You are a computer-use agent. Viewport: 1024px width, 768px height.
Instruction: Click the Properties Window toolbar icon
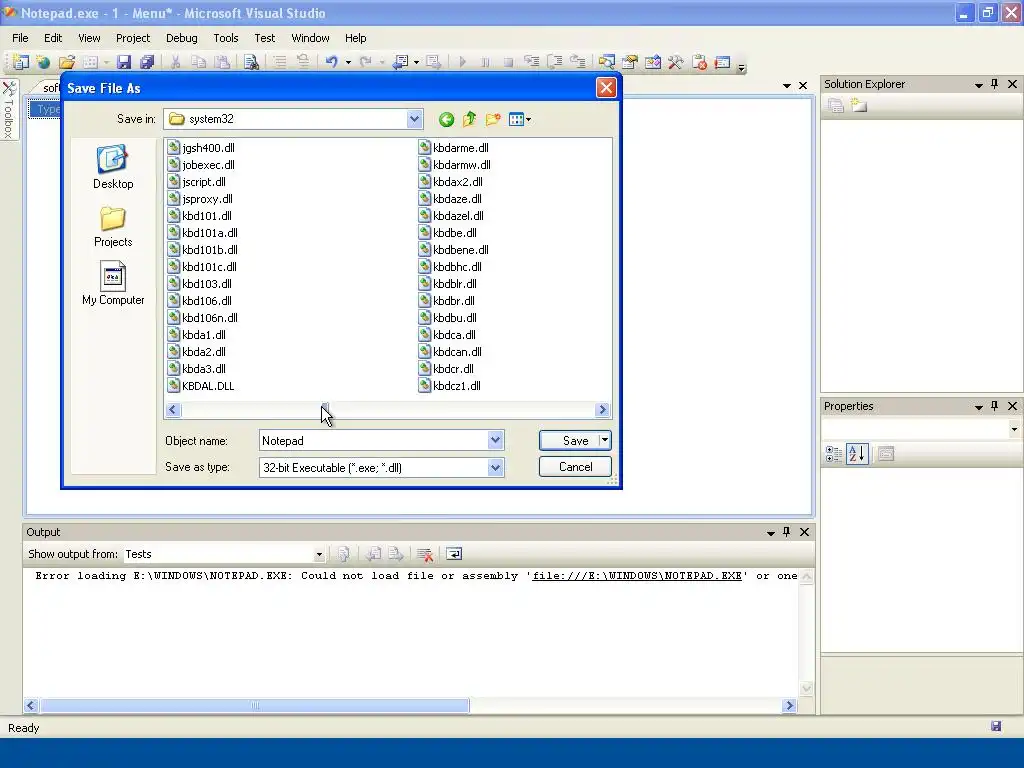(630, 62)
